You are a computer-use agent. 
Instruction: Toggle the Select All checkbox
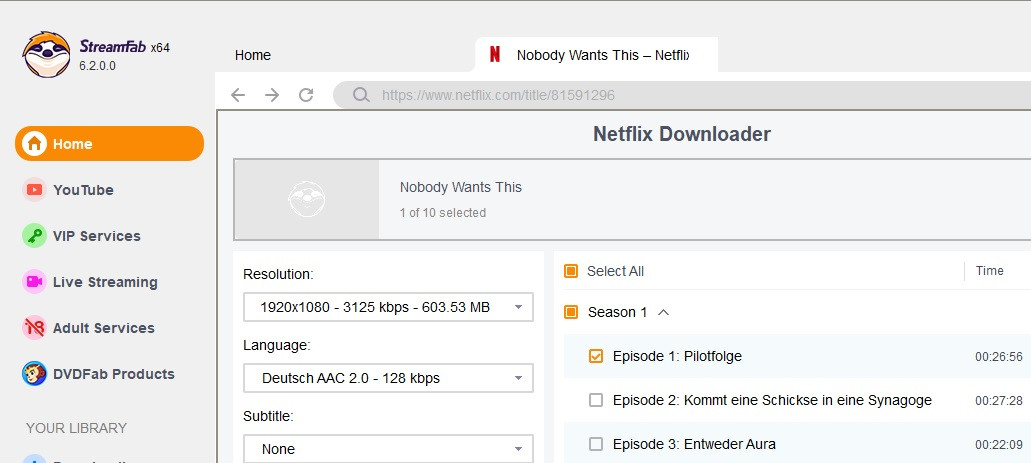point(571,271)
